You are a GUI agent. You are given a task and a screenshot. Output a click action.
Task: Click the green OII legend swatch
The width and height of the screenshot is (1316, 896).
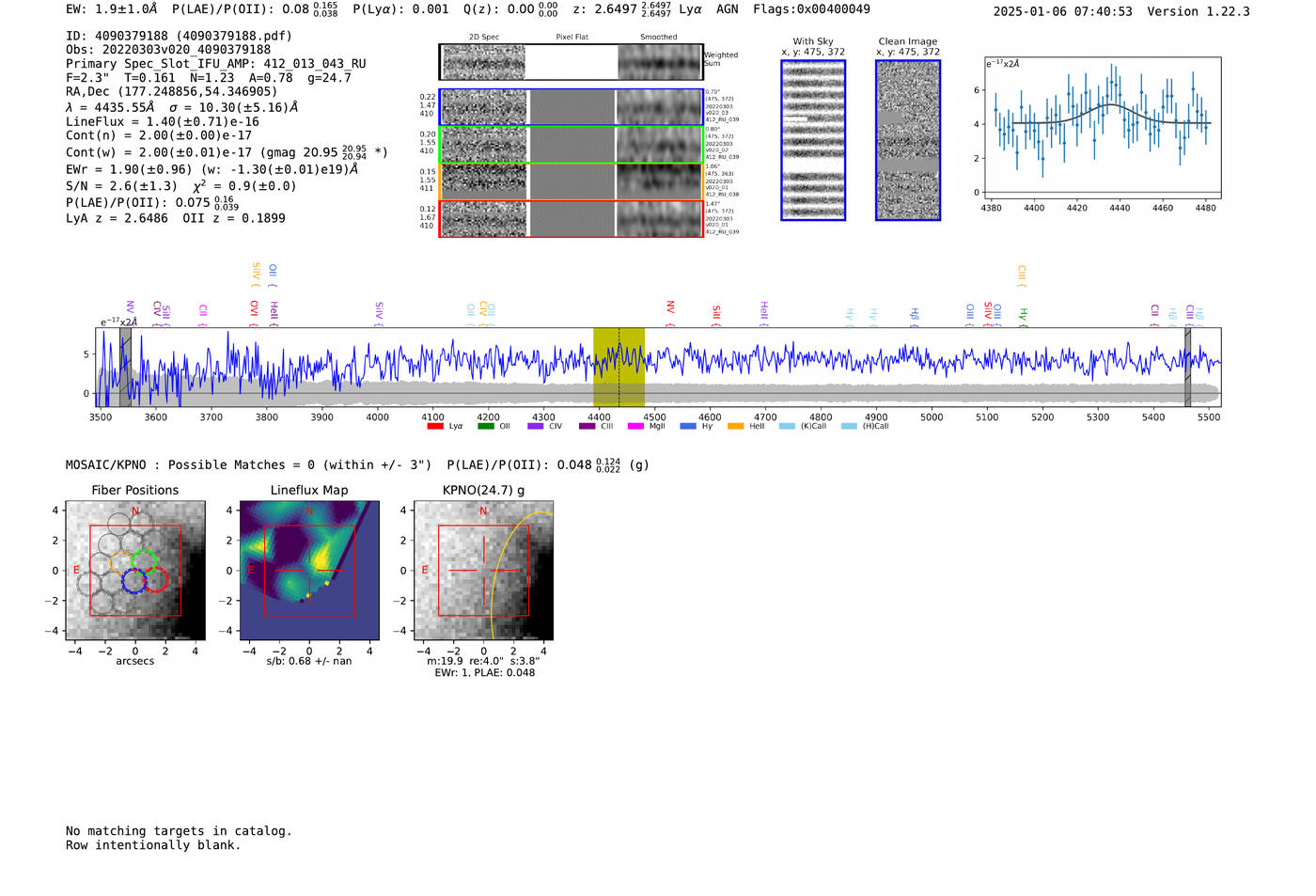tap(485, 426)
